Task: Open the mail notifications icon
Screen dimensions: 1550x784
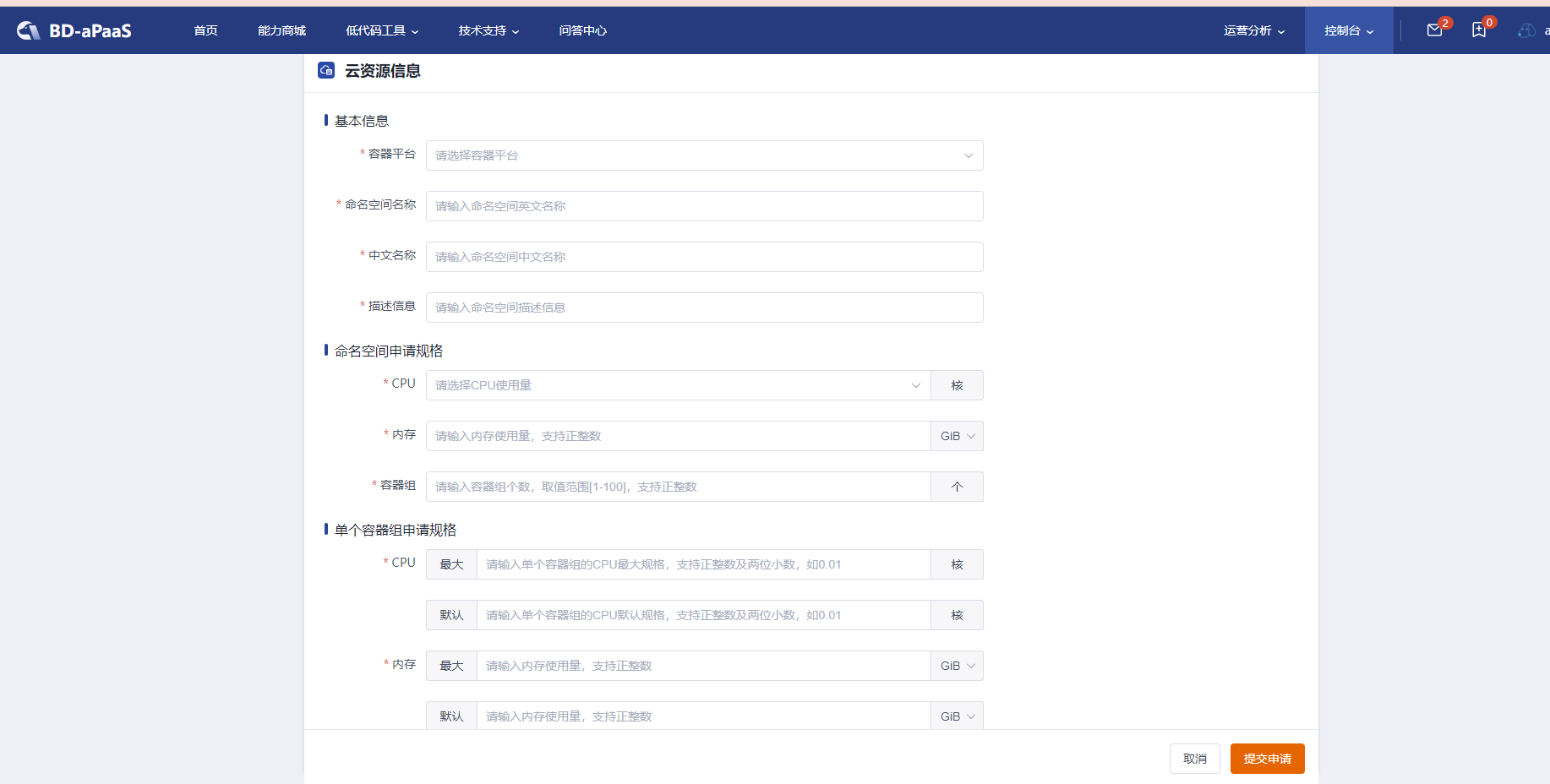Action: click(1434, 30)
